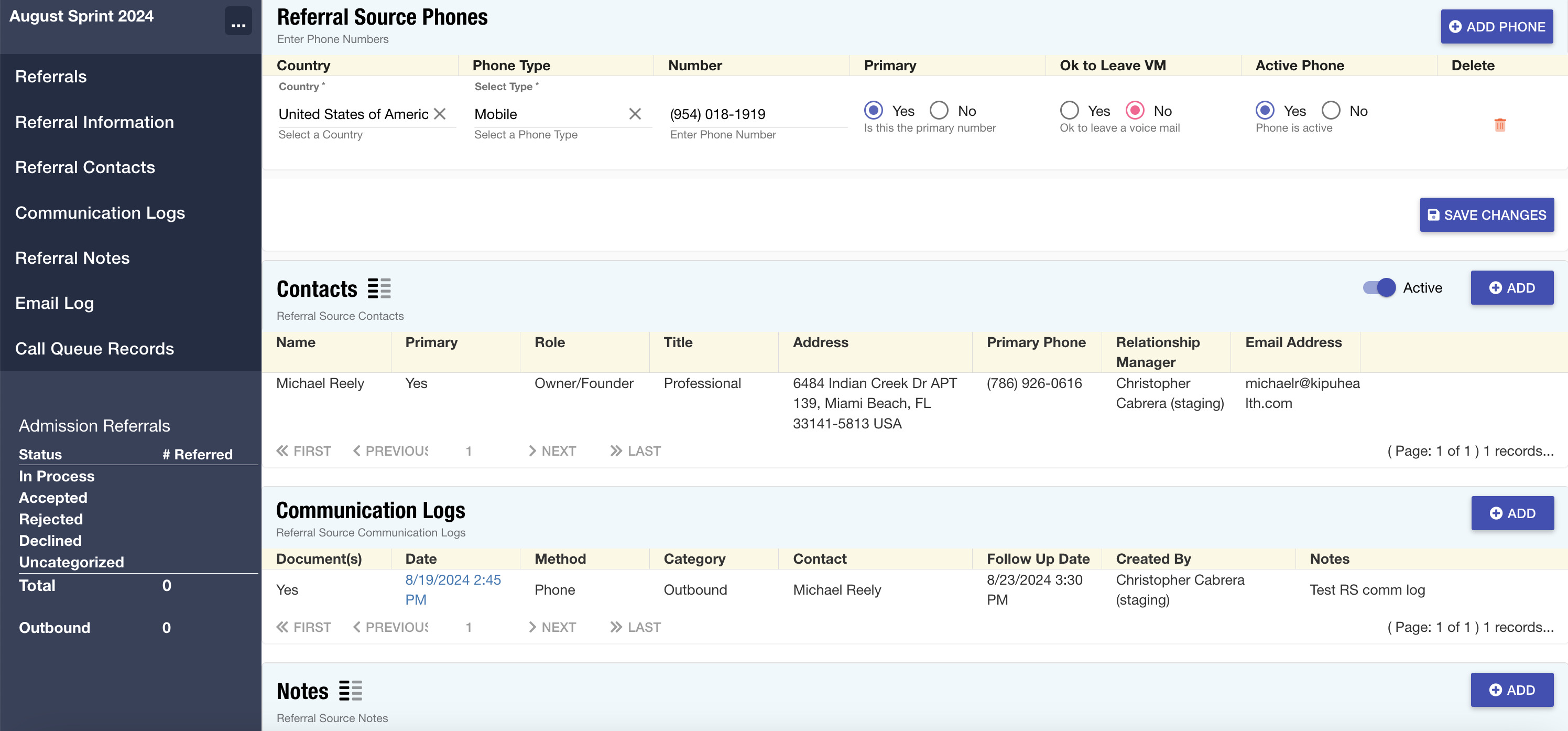Click the red trash delete phone icon
The height and width of the screenshot is (731, 1568).
point(1499,125)
